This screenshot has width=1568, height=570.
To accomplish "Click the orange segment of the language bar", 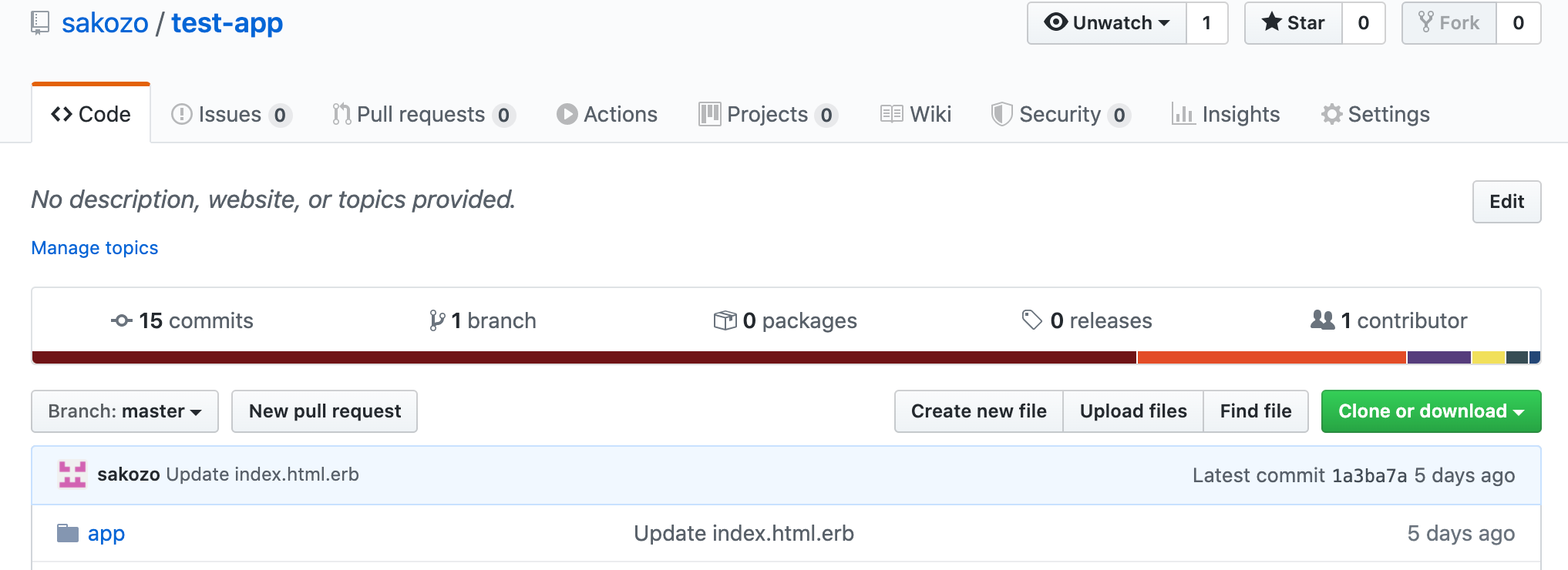I will (x=1271, y=357).
